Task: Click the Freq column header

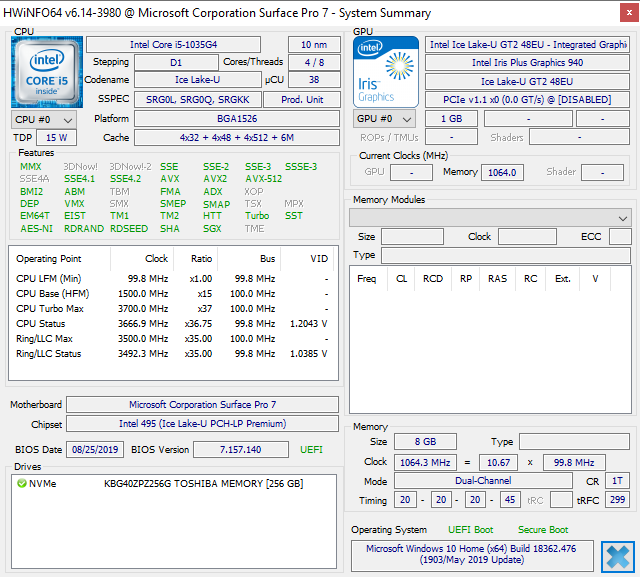Action: click(367, 279)
